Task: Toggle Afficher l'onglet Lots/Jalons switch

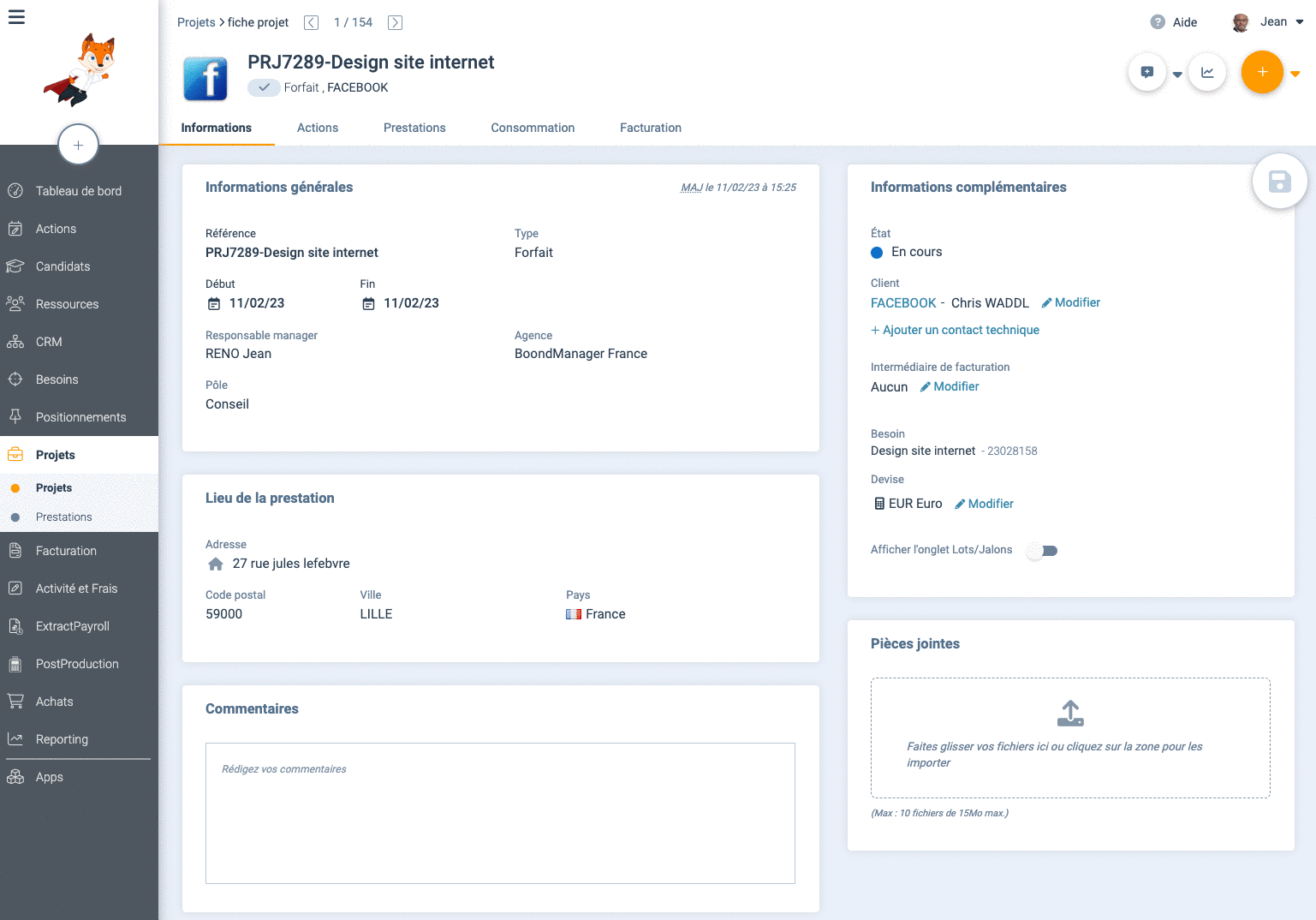Action: point(1043,551)
